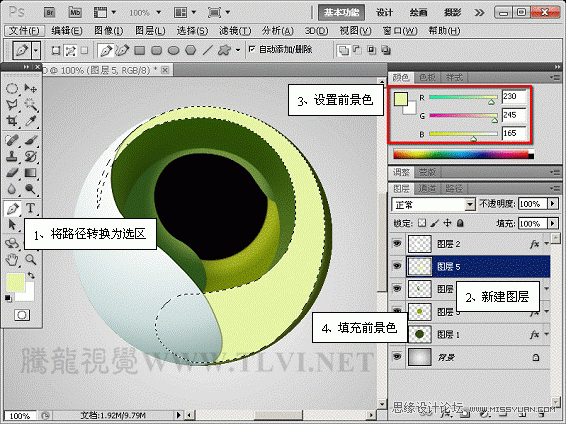Hide layer 图层 2
566x424 pixels.
tap(397, 244)
